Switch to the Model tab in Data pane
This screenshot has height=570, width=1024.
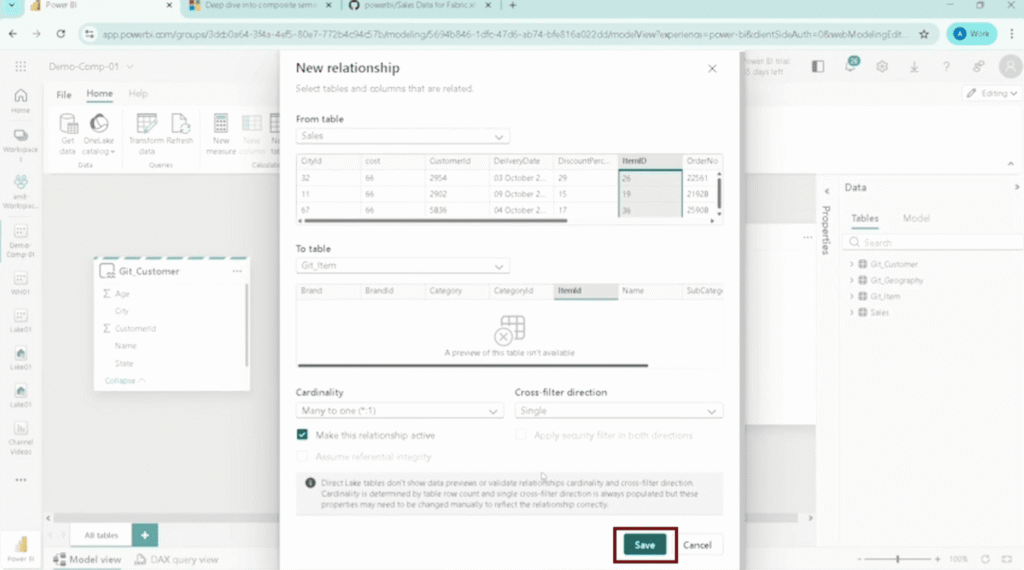(x=916, y=218)
